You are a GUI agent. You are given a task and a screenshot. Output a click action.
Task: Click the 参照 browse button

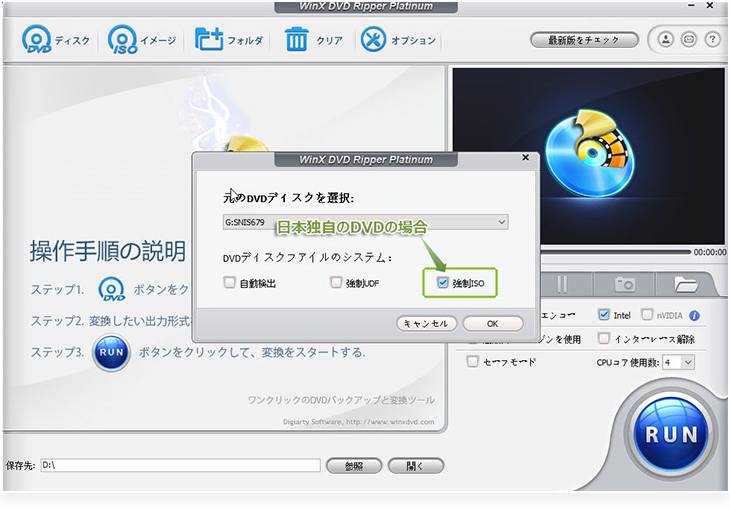click(x=354, y=466)
